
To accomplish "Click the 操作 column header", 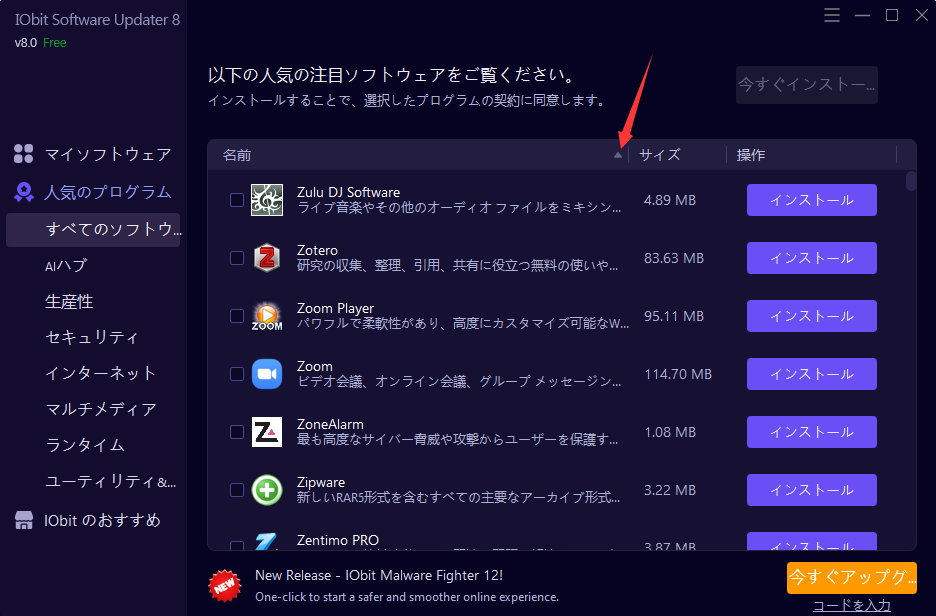I will [x=751, y=155].
